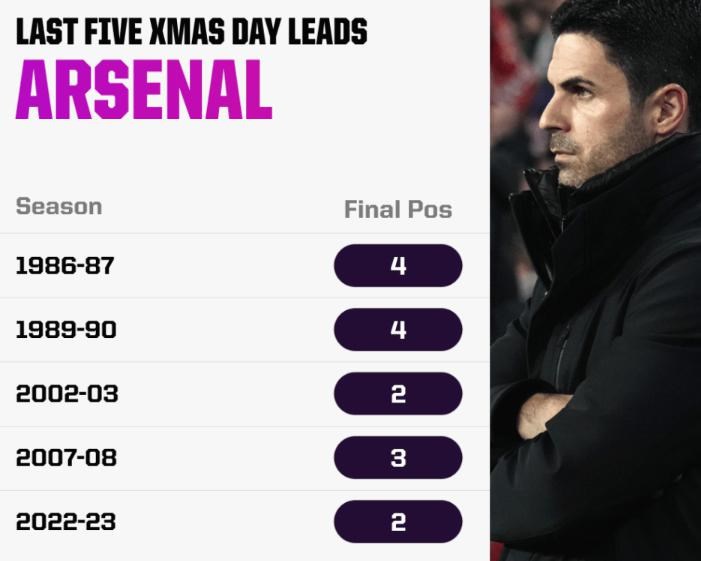701x561 pixels.
Task: Click the purple ARSENAL heading
Action: 144,90
